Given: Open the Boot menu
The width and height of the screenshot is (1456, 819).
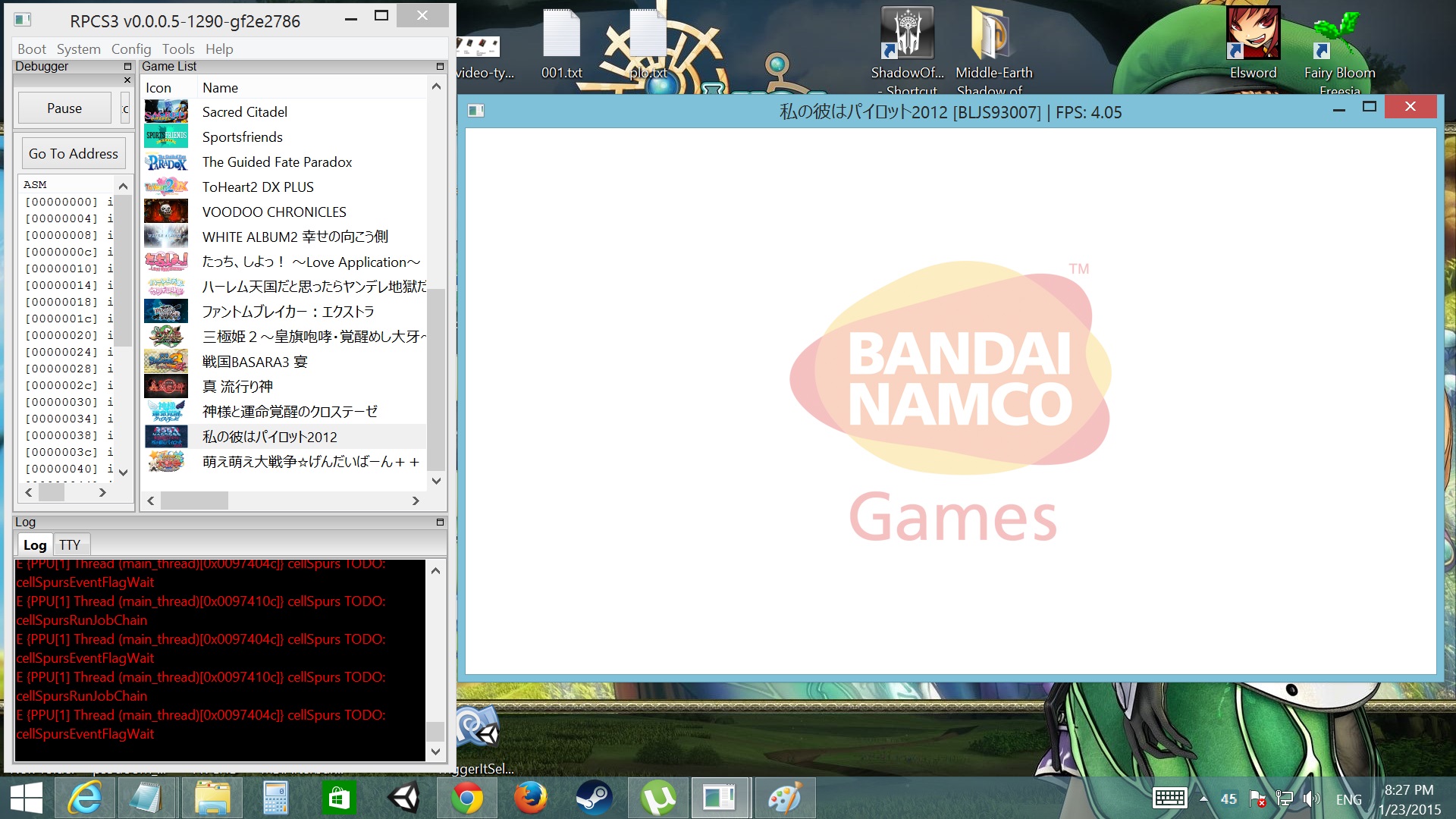Looking at the screenshot, I should tap(32, 49).
